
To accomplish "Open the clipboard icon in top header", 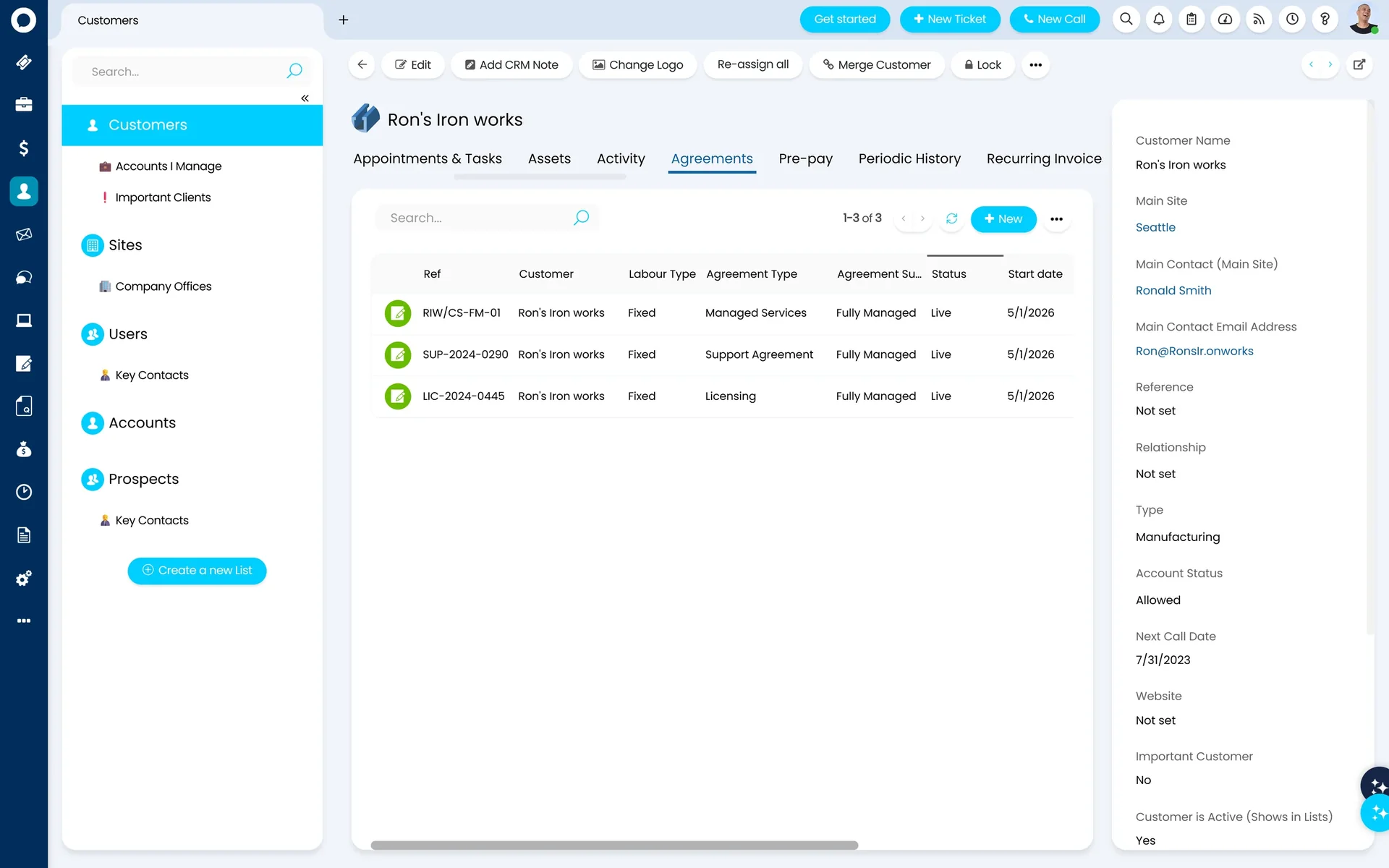I will (1192, 20).
